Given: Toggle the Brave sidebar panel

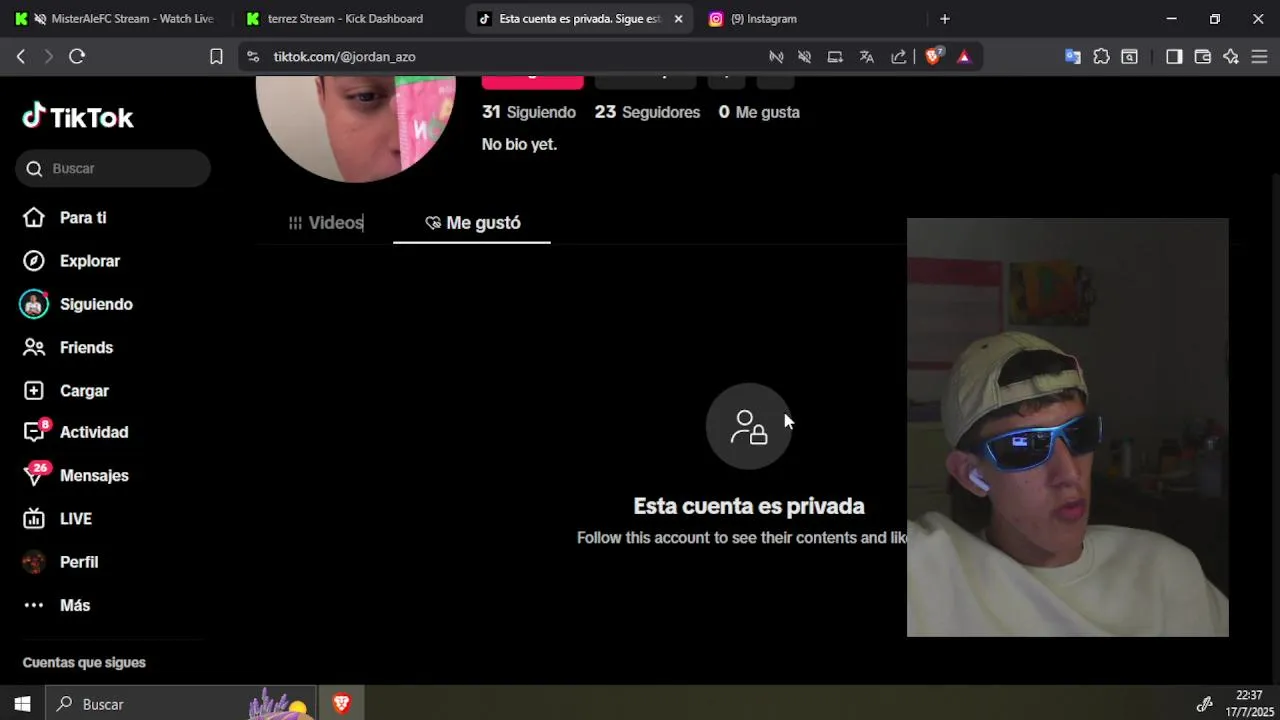Looking at the screenshot, I should pos(1174,57).
